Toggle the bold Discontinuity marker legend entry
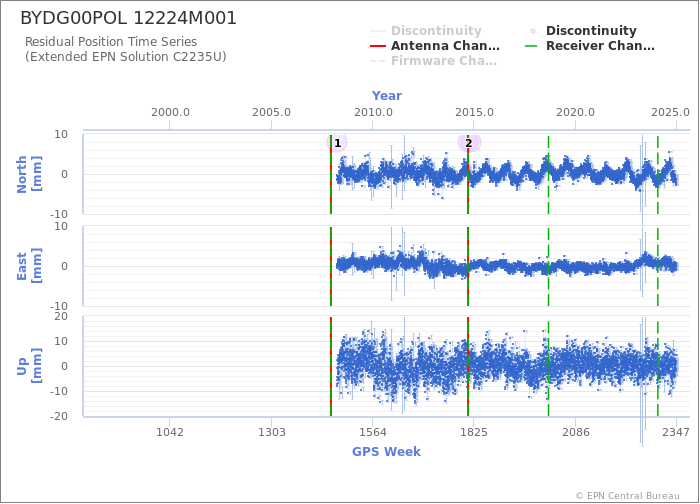The height and width of the screenshot is (504, 700). pyautogui.click(x=581, y=30)
